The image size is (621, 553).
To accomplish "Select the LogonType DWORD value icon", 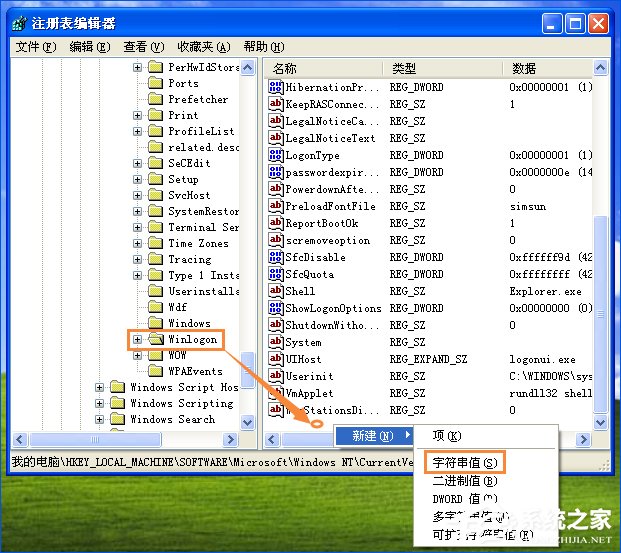I will coord(276,155).
